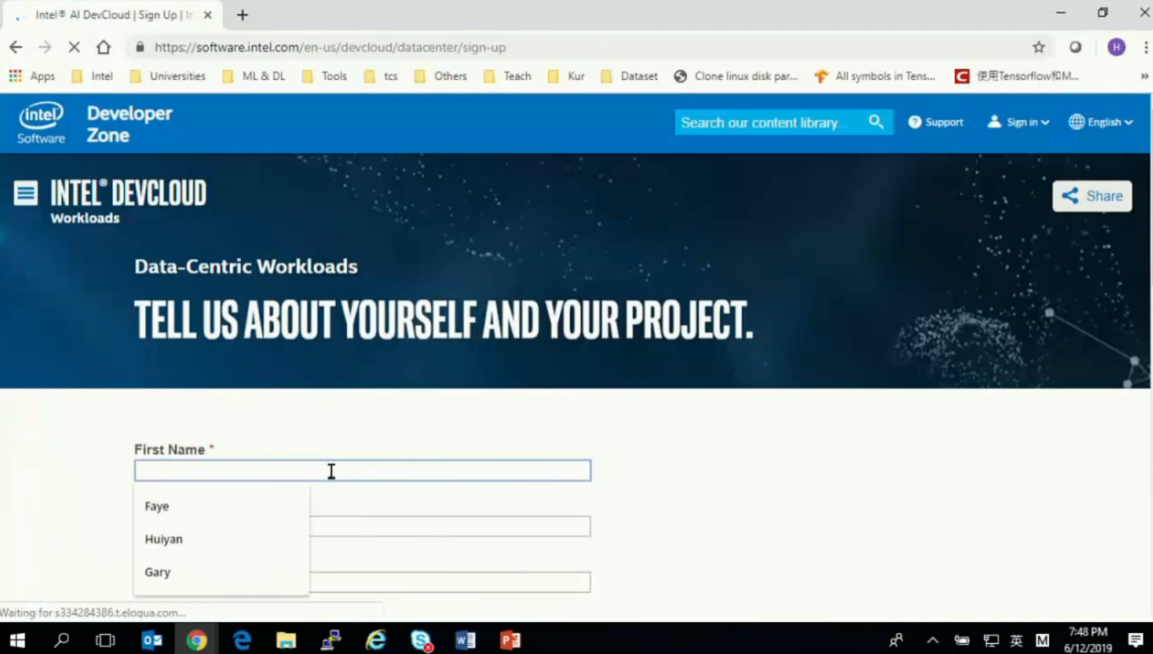Open the Teach bookmarks folder
The image size is (1153, 654).
pos(507,76)
